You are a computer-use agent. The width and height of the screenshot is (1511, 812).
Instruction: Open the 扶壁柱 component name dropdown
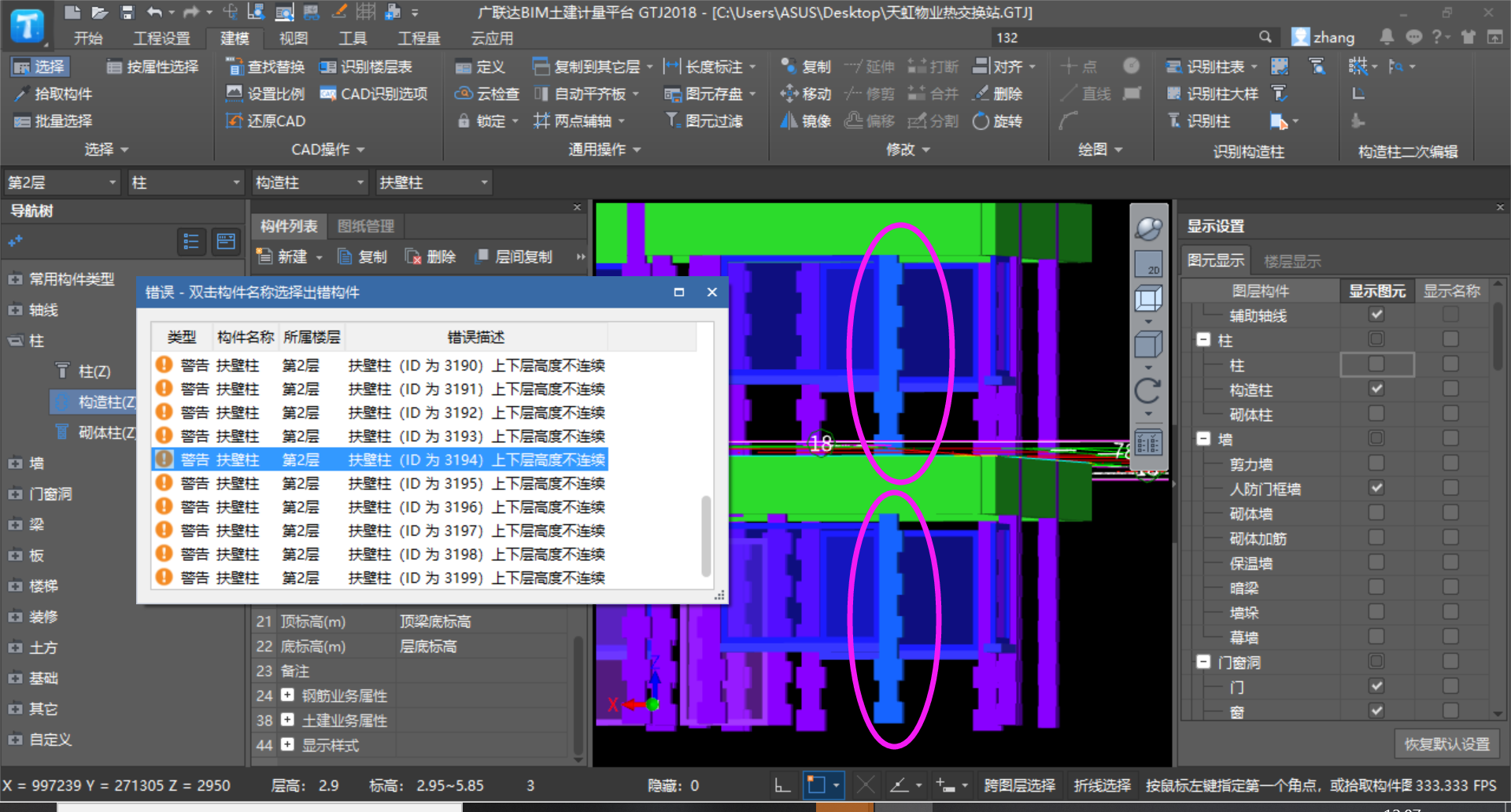434,183
